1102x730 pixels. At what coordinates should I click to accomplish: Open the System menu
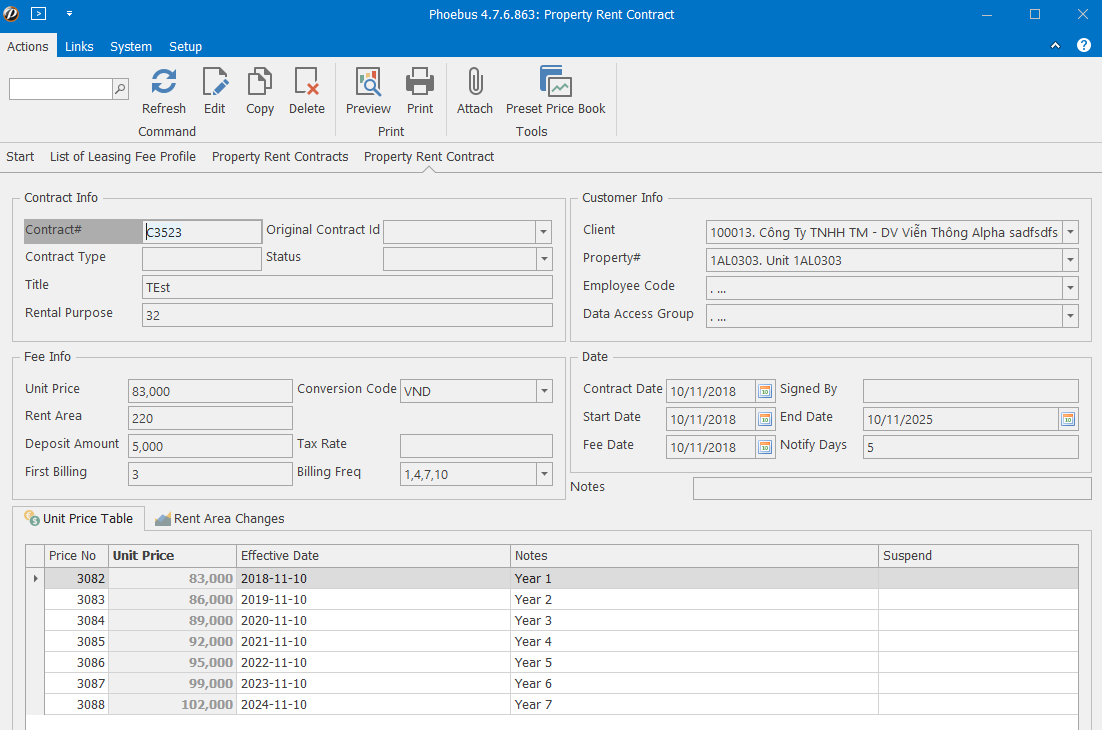point(131,47)
